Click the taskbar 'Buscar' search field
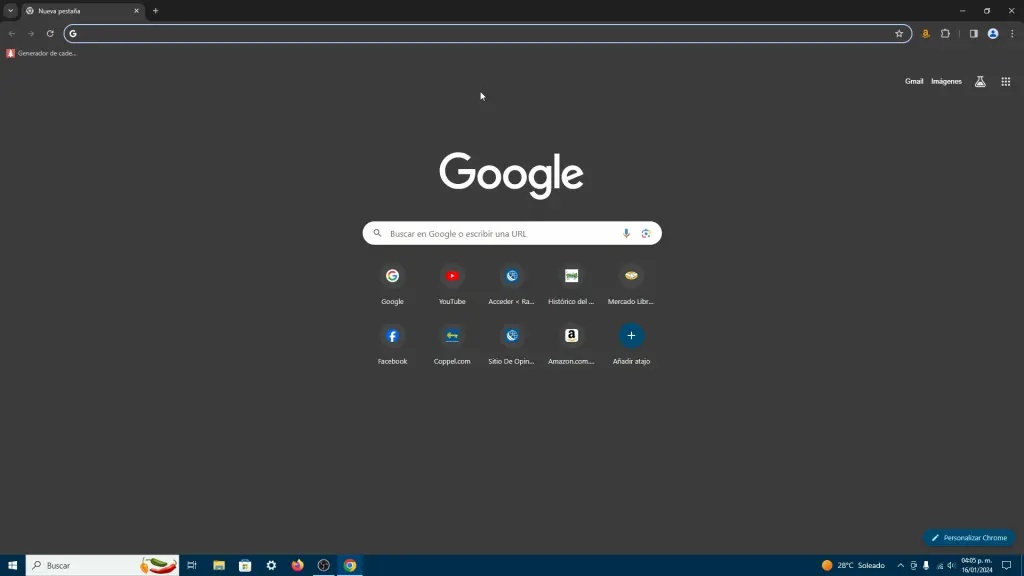This screenshot has height=576, width=1024. point(102,565)
